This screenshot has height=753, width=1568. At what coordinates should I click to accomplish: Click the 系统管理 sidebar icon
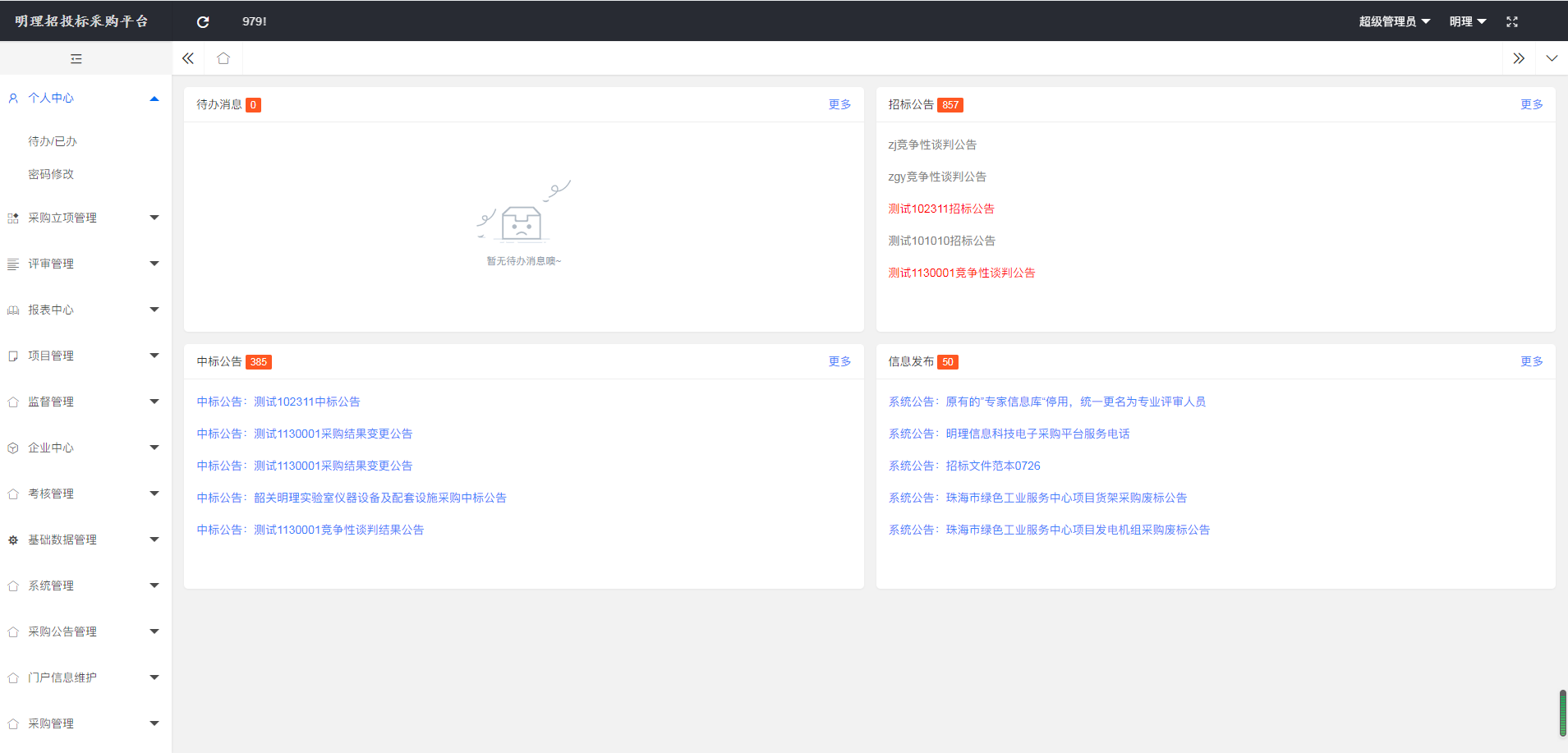tap(13, 585)
